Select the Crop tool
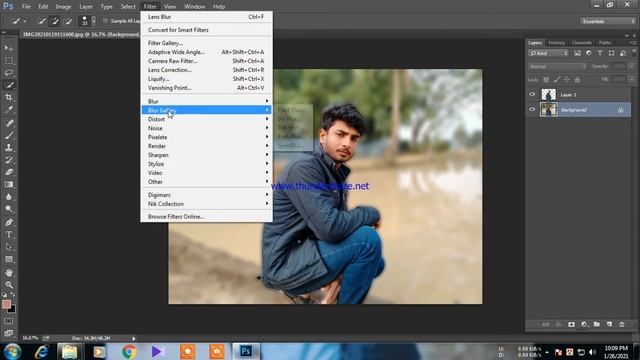This screenshot has height=360, width=640. 9,97
